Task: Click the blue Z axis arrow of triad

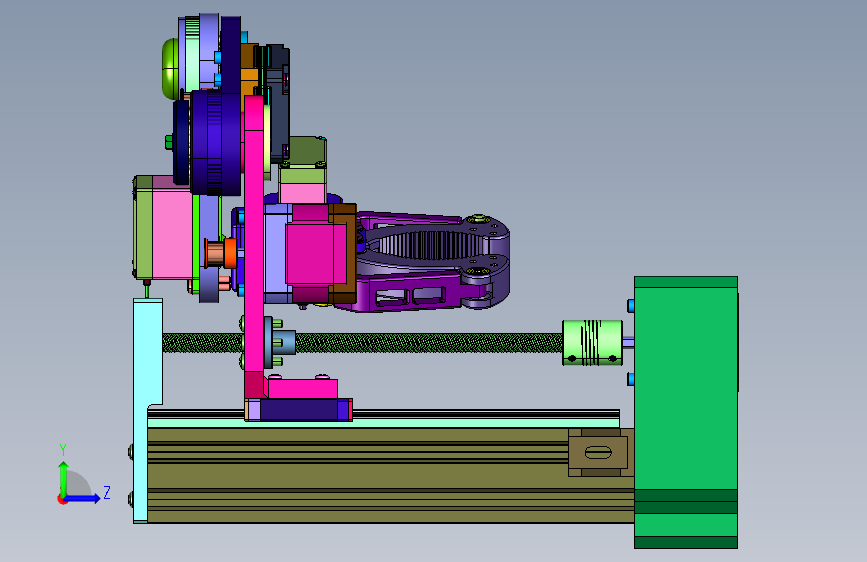Action: pos(83,498)
